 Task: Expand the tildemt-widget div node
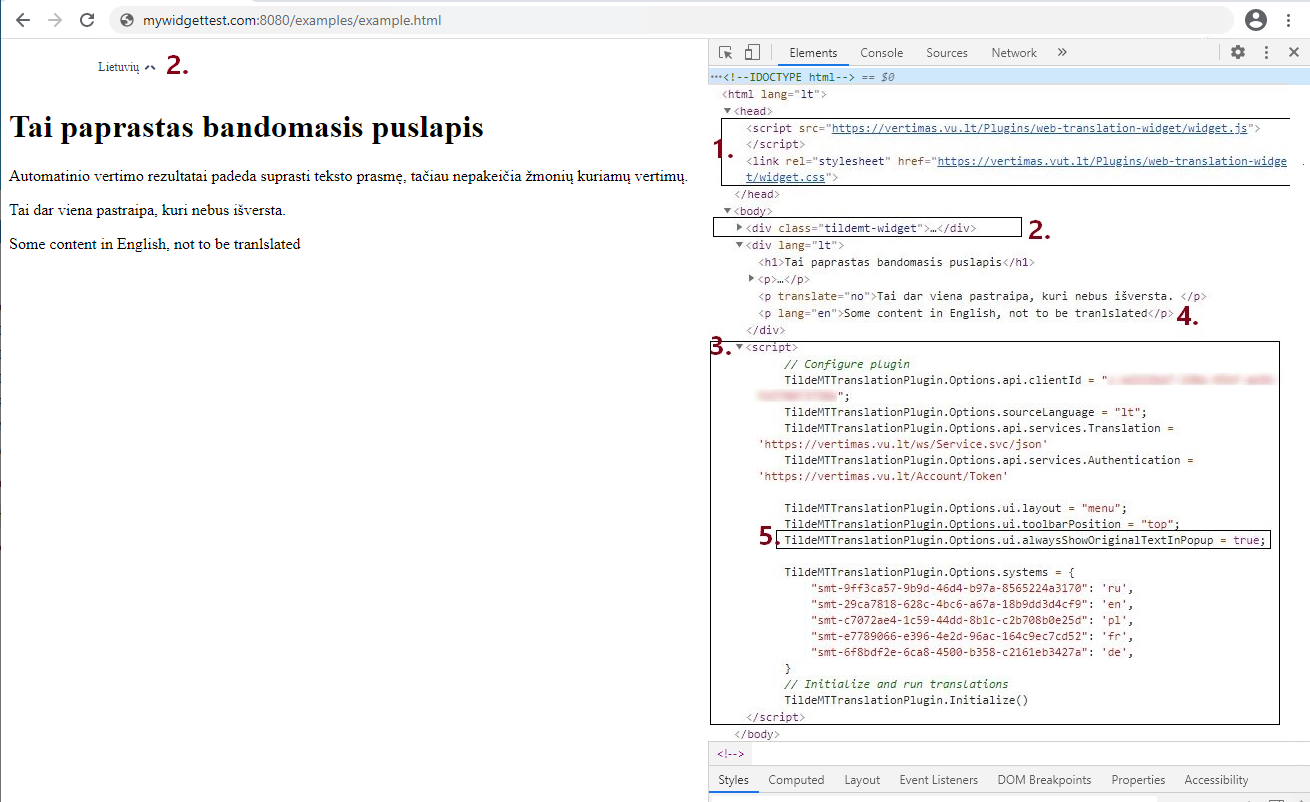(x=739, y=228)
